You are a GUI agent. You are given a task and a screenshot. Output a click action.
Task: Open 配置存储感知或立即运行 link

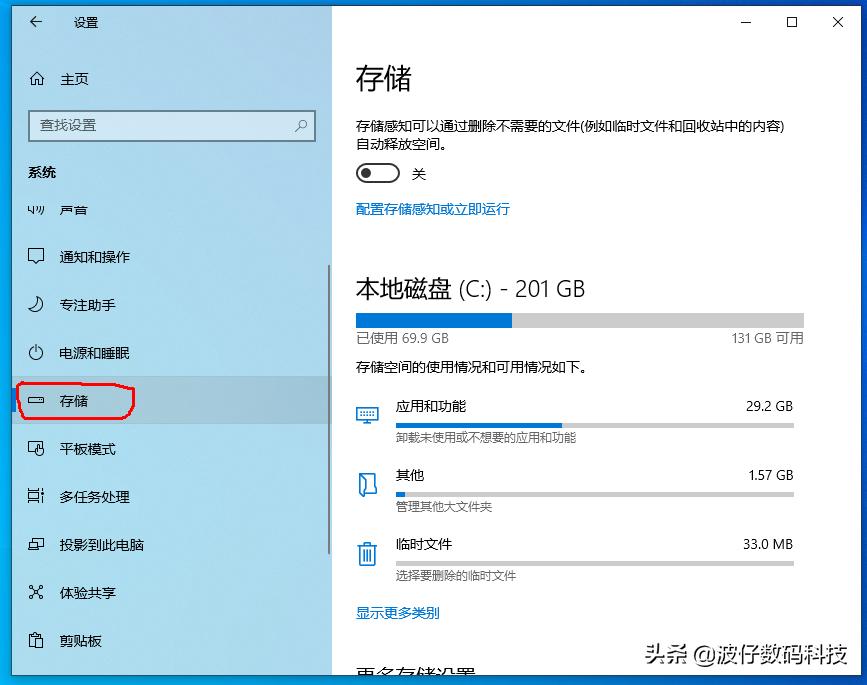click(435, 209)
